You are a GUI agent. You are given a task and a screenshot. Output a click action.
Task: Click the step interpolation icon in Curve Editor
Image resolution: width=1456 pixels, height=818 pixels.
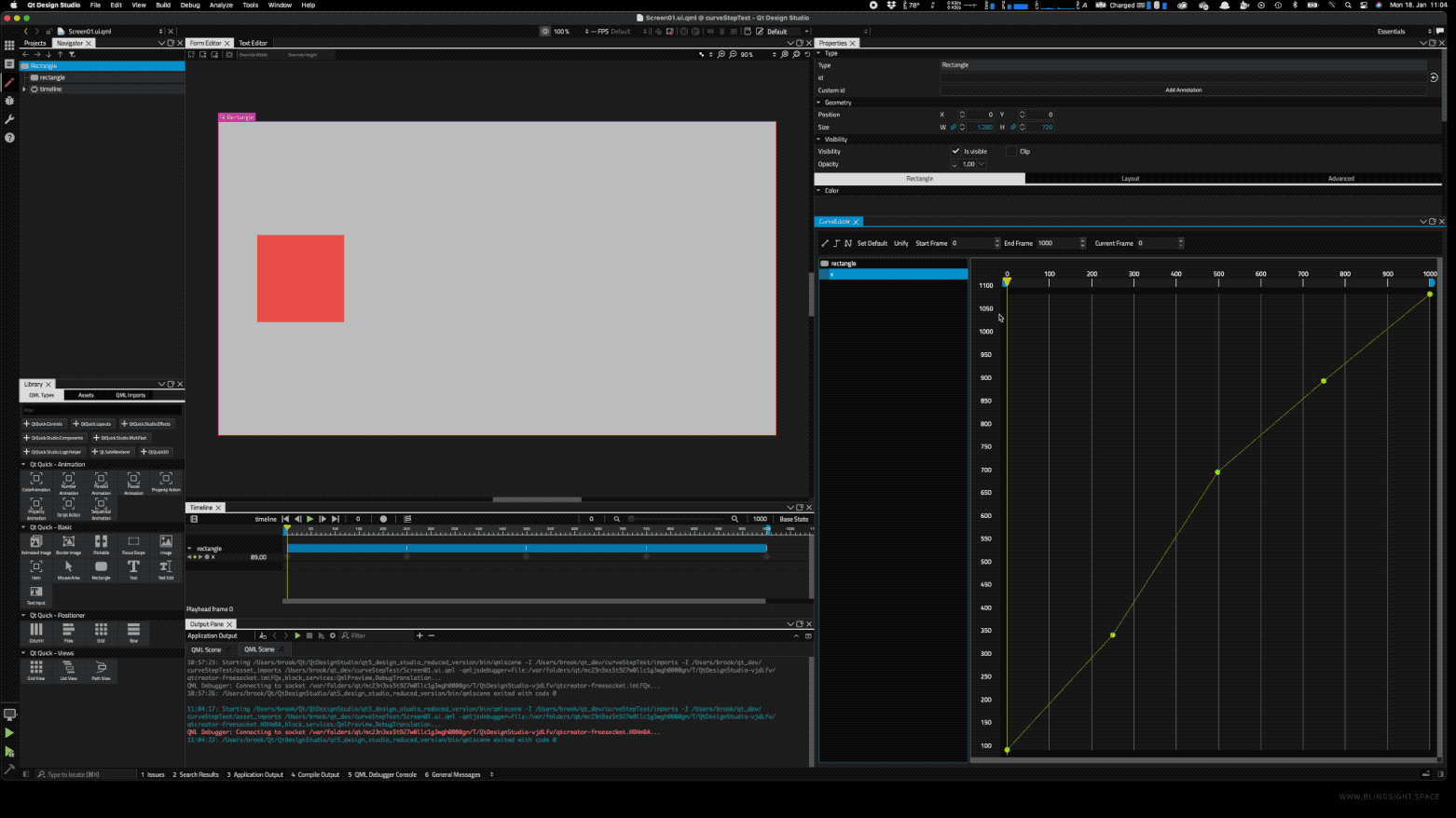click(836, 243)
